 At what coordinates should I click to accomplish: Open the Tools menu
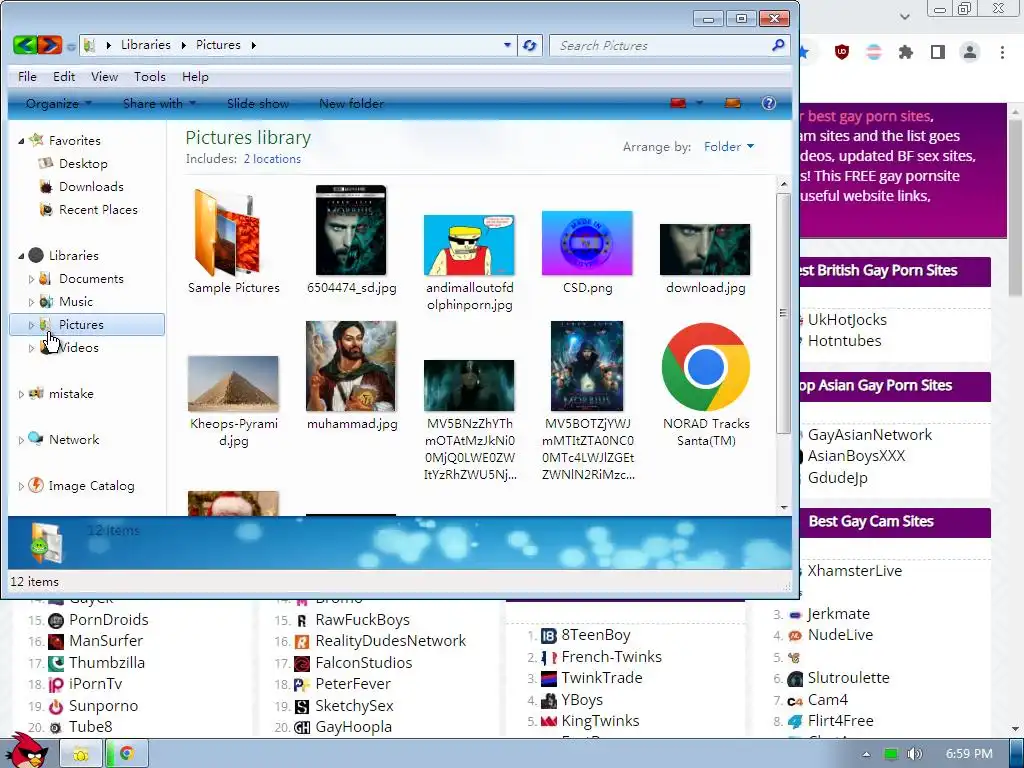click(150, 77)
